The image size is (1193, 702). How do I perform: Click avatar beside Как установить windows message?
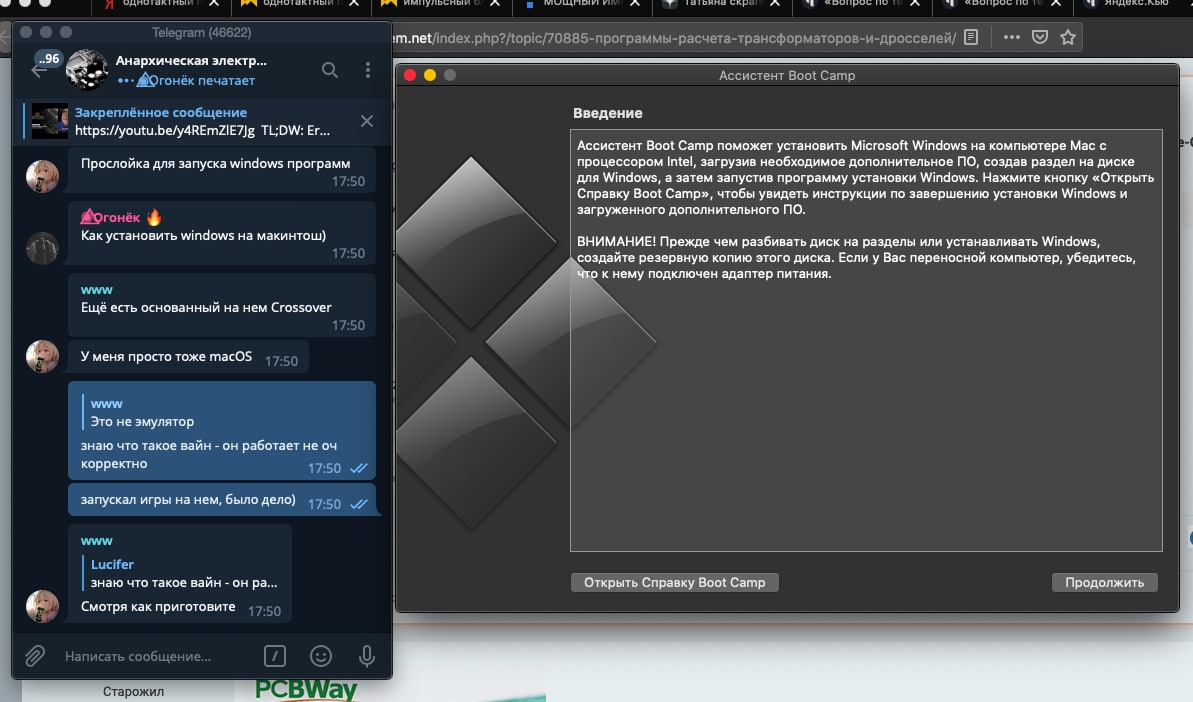[x=43, y=249]
